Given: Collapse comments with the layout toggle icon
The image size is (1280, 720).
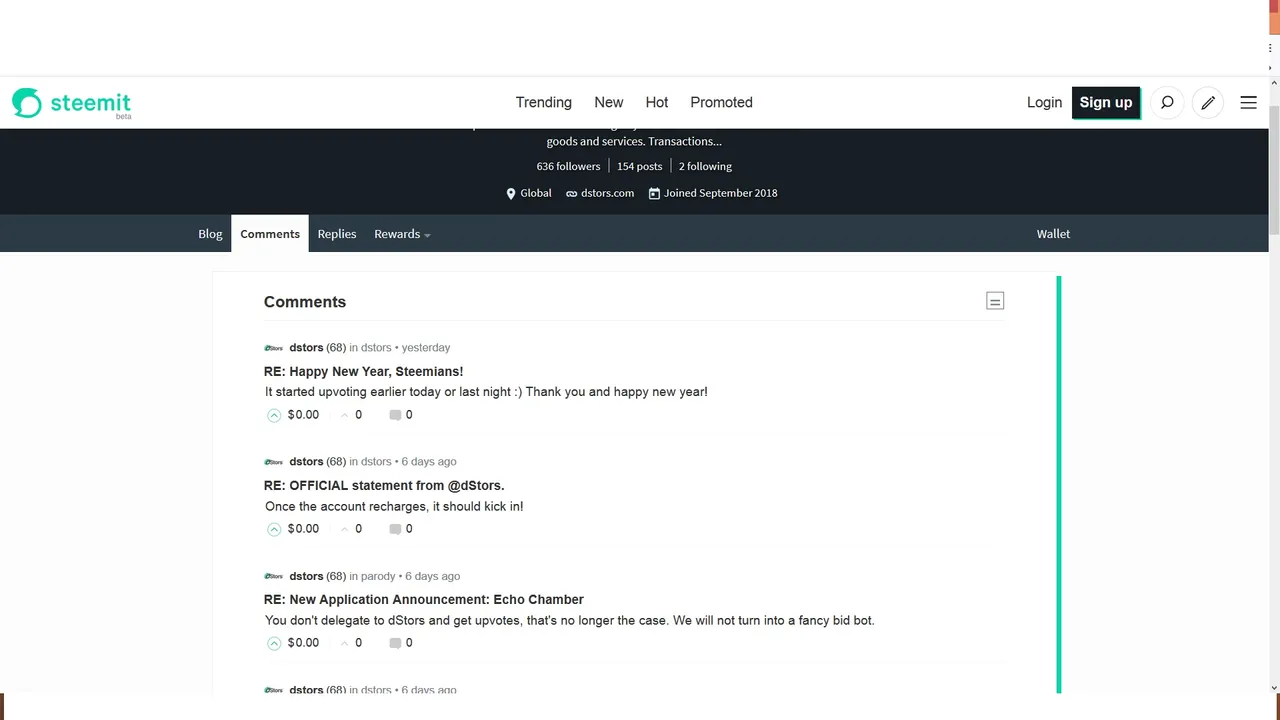Looking at the screenshot, I should 995,301.
